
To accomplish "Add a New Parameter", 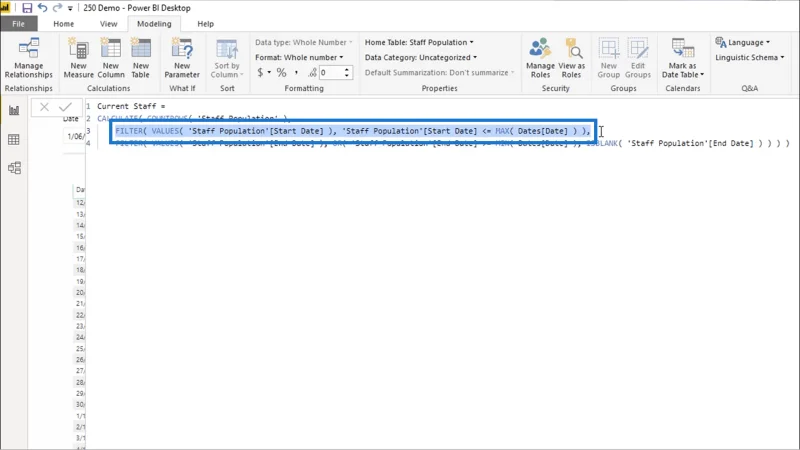I will pos(182,58).
